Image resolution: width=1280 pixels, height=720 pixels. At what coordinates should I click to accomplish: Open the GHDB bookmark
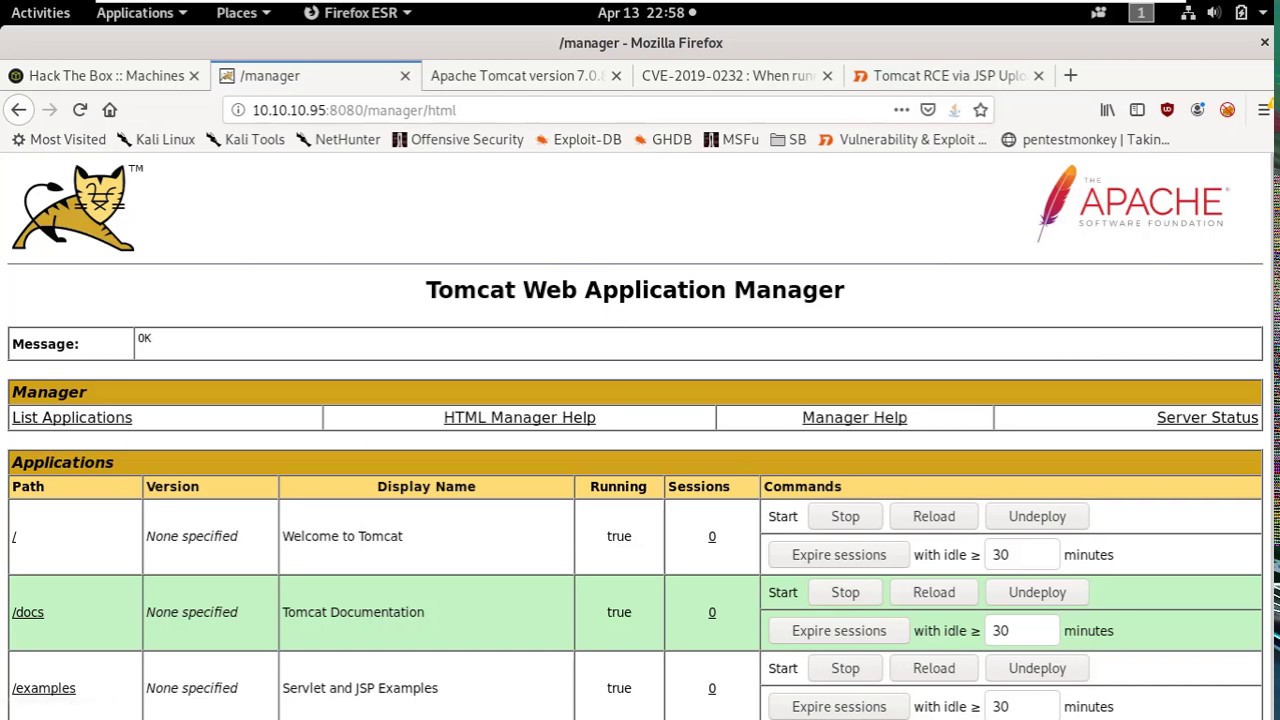pyautogui.click(x=662, y=140)
